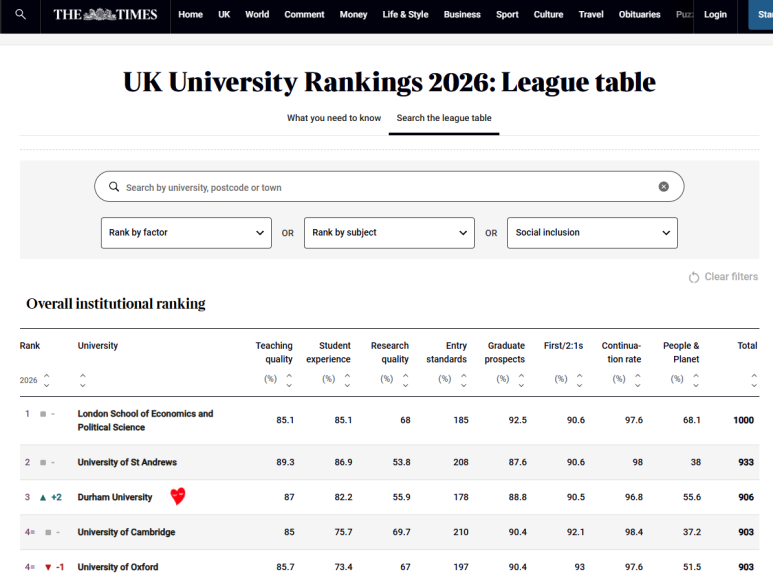
Task: Click the Login button
Action: coord(715,15)
